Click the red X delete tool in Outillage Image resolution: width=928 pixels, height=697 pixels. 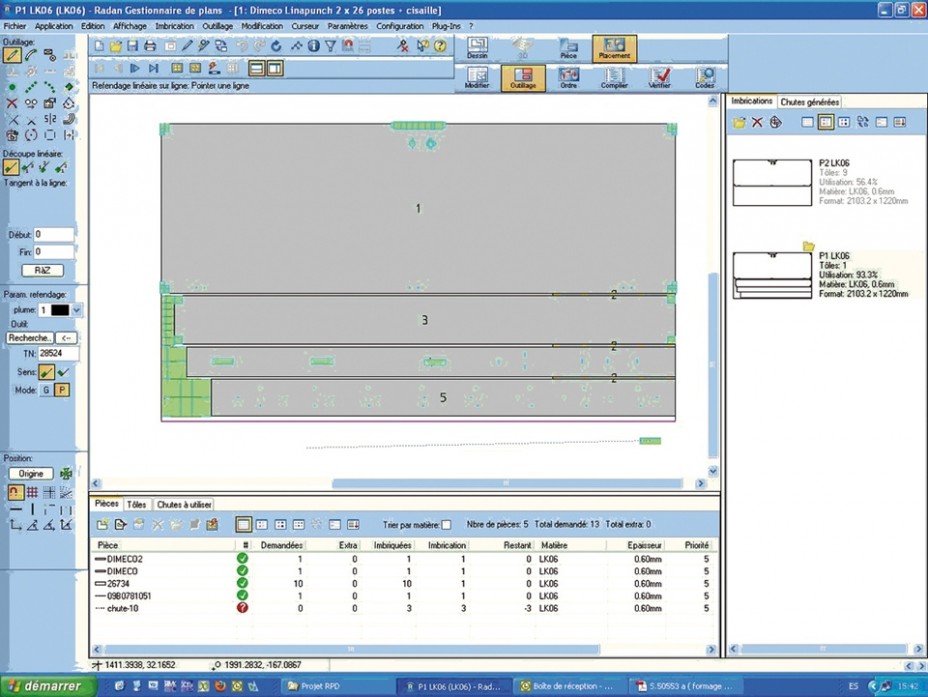coord(12,104)
